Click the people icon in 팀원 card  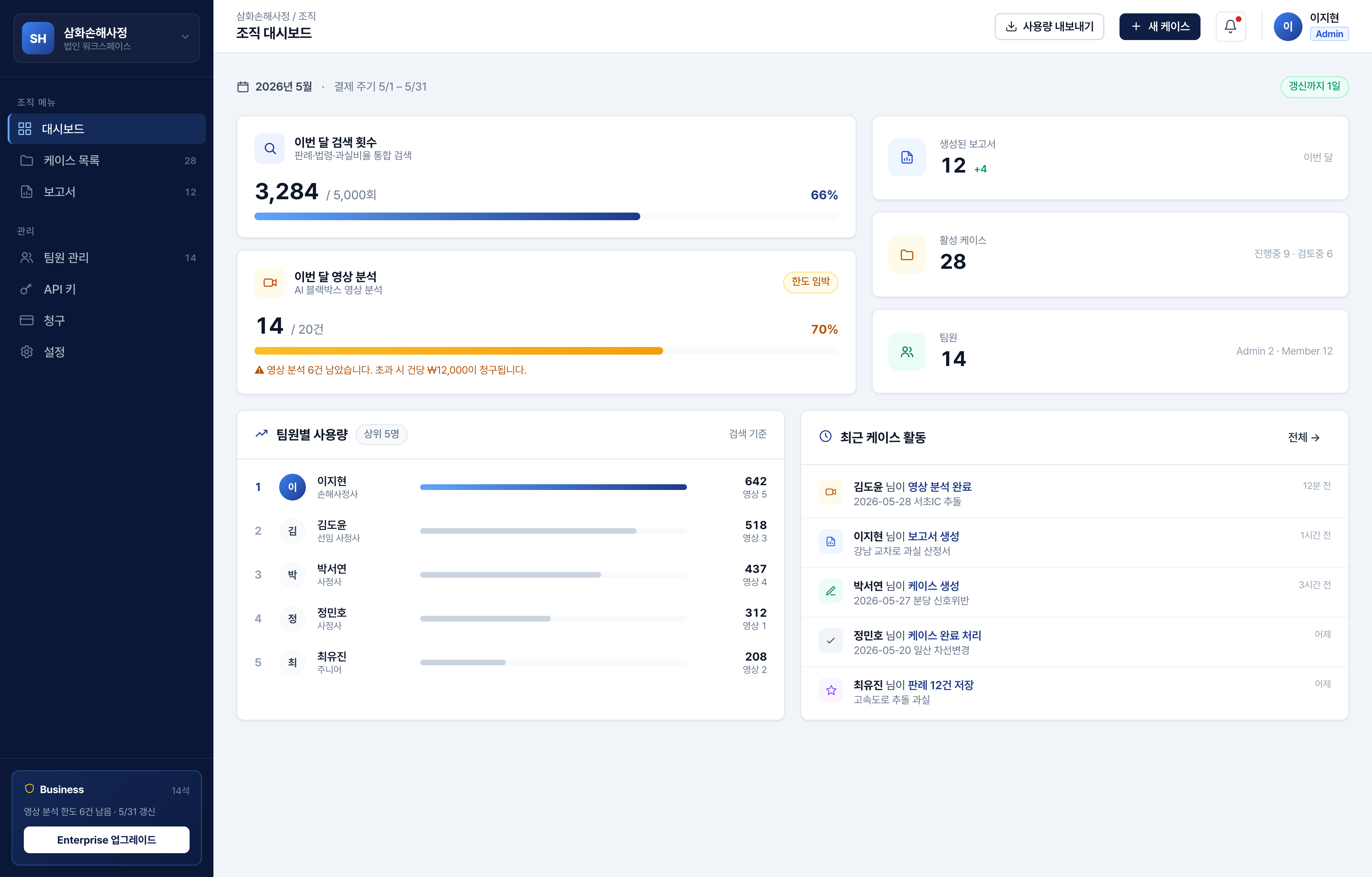click(906, 352)
